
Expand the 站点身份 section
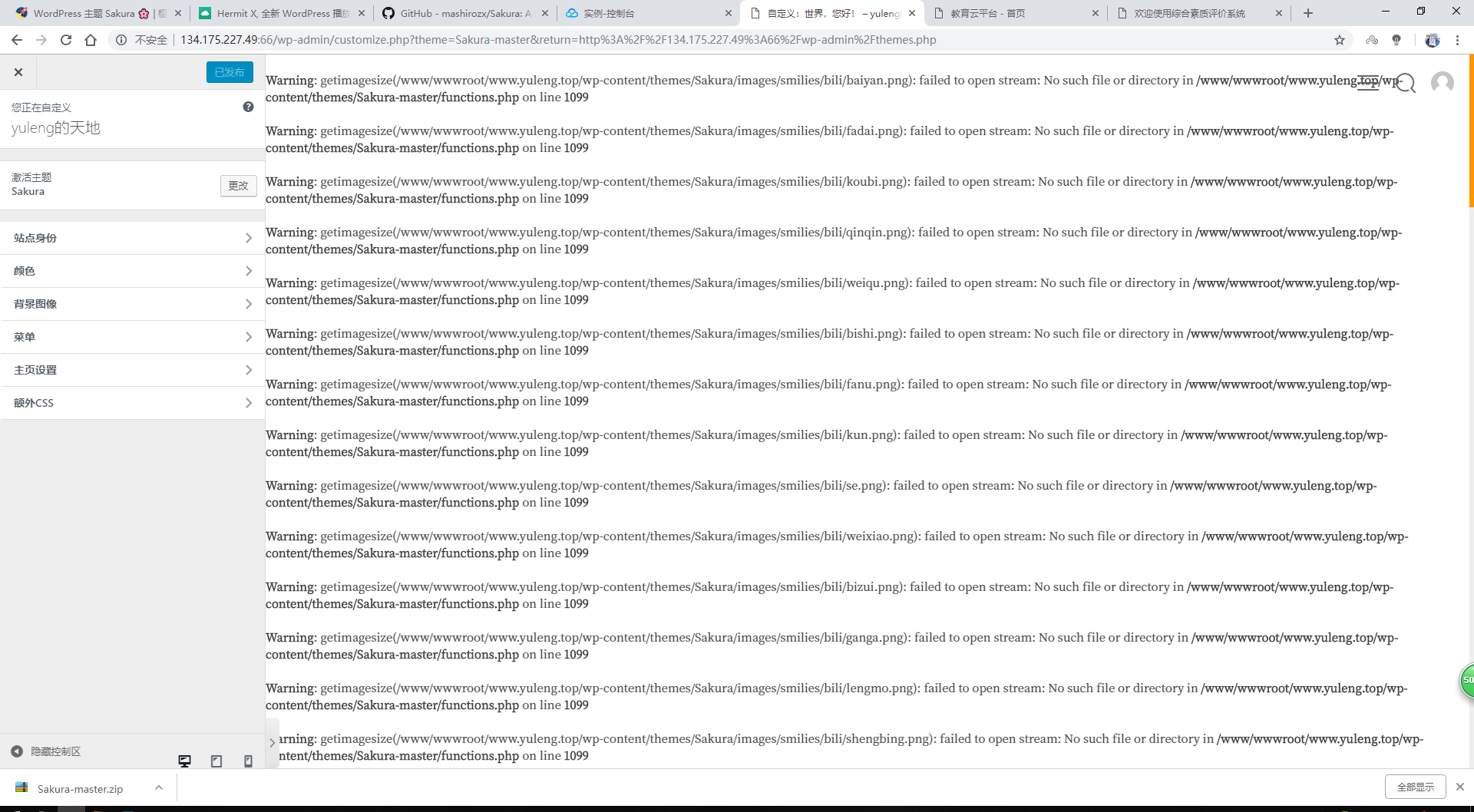point(132,238)
